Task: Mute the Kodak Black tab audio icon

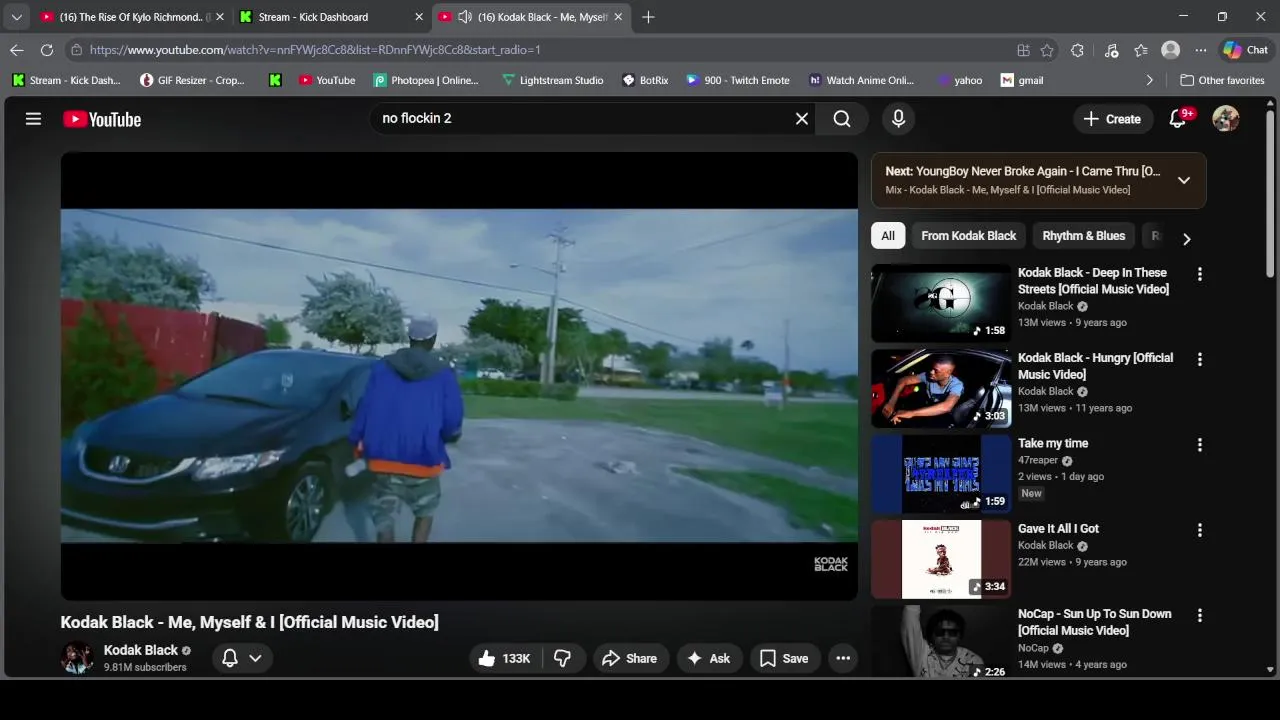Action: 465,17
